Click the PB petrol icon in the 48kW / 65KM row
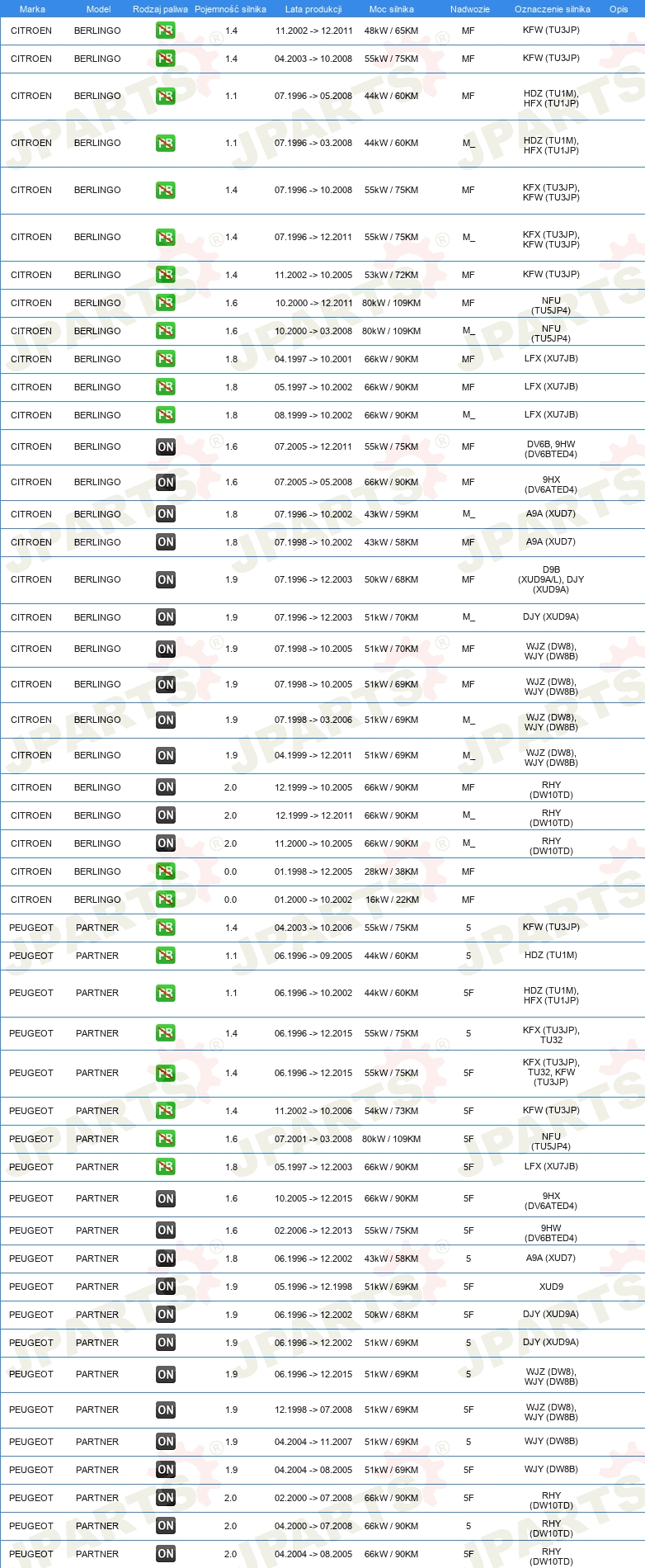645x1568 pixels. (x=166, y=31)
